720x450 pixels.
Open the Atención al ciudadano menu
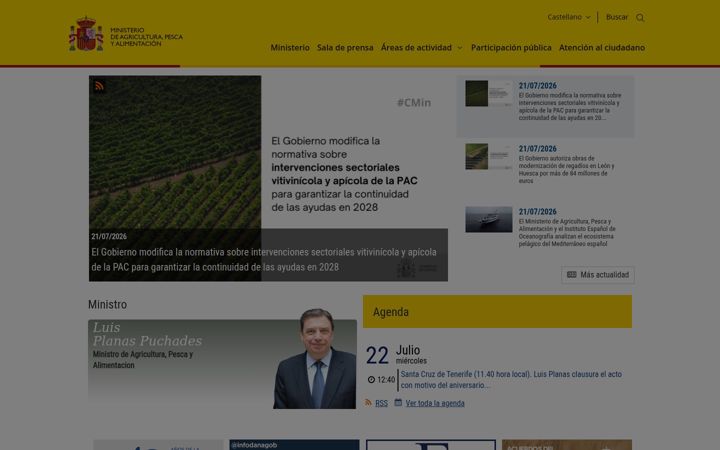point(602,47)
